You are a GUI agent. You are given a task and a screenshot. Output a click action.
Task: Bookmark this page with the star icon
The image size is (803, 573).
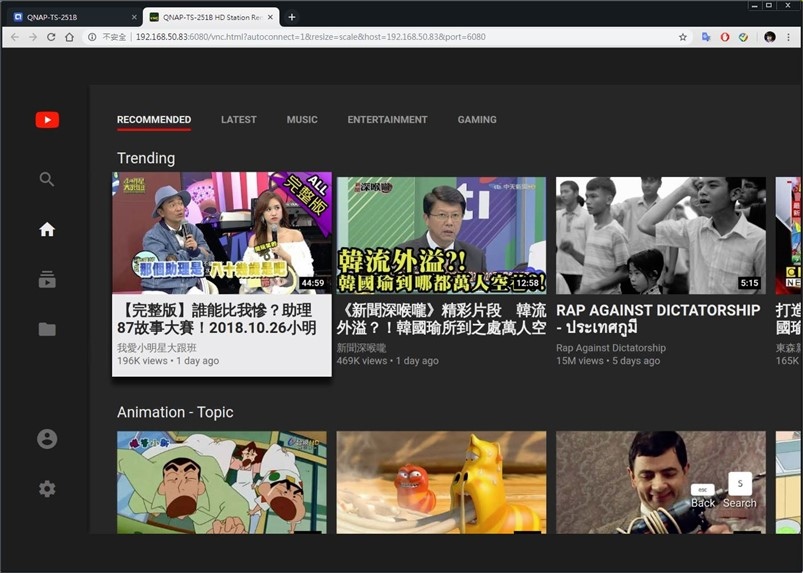click(x=683, y=37)
